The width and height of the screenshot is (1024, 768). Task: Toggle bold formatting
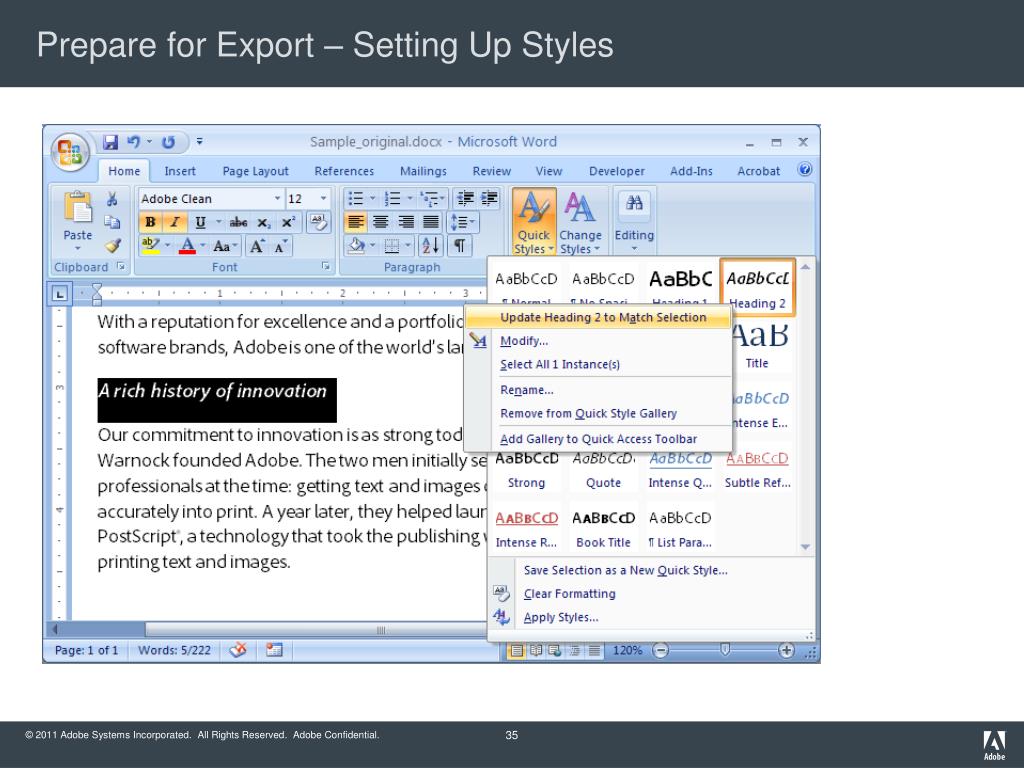150,223
